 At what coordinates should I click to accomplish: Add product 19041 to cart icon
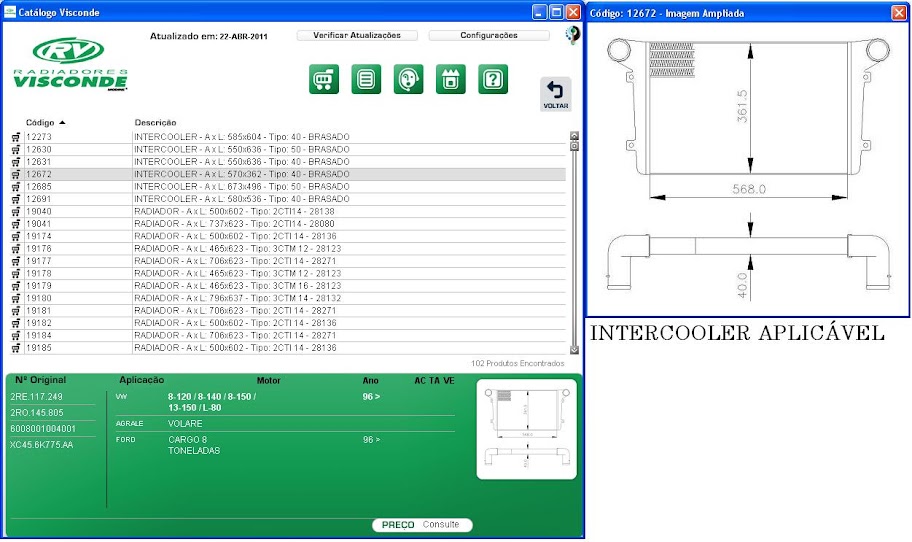(x=16, y=224)
